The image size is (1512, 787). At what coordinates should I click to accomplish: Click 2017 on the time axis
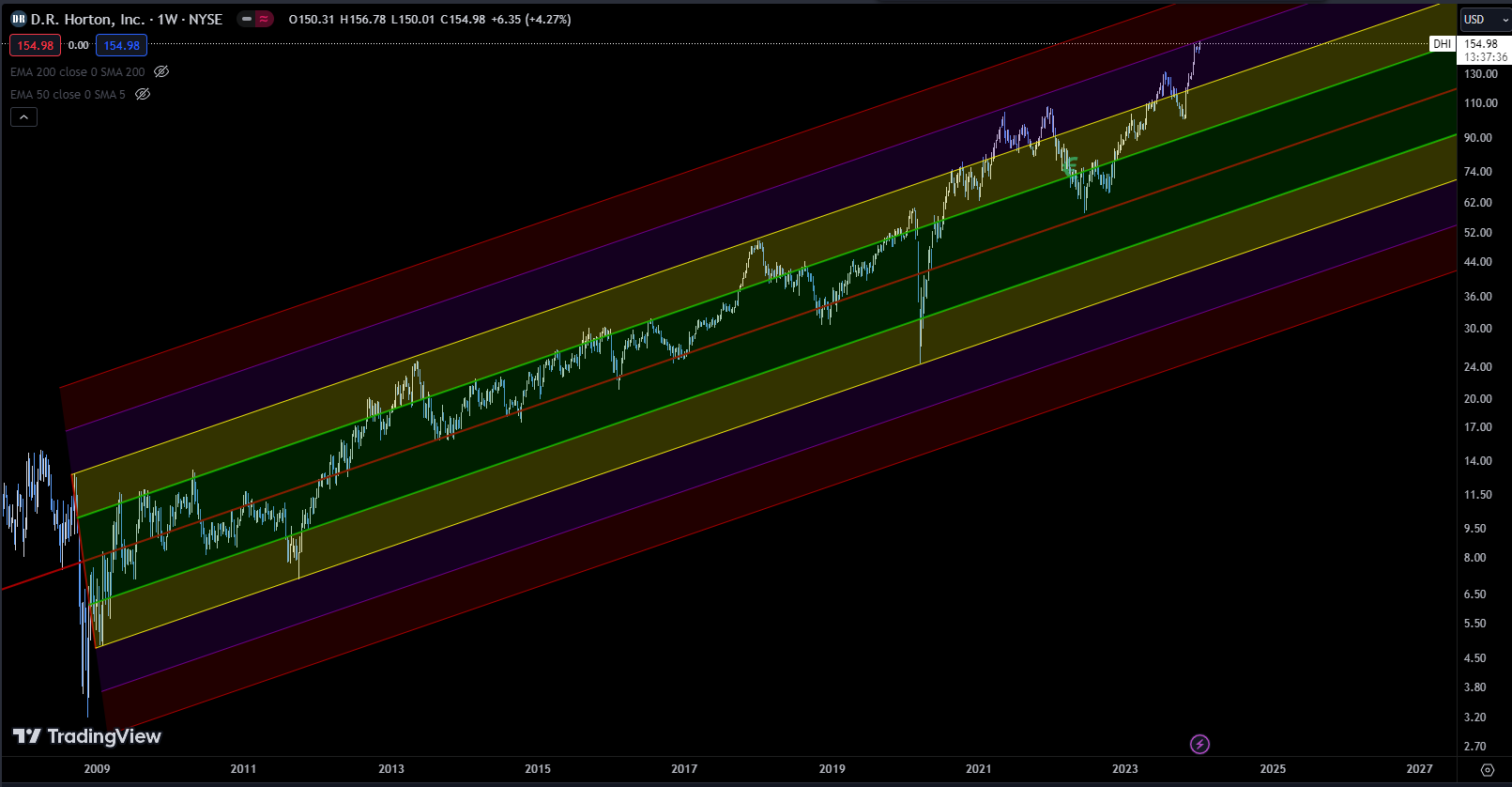coord(684,769)
